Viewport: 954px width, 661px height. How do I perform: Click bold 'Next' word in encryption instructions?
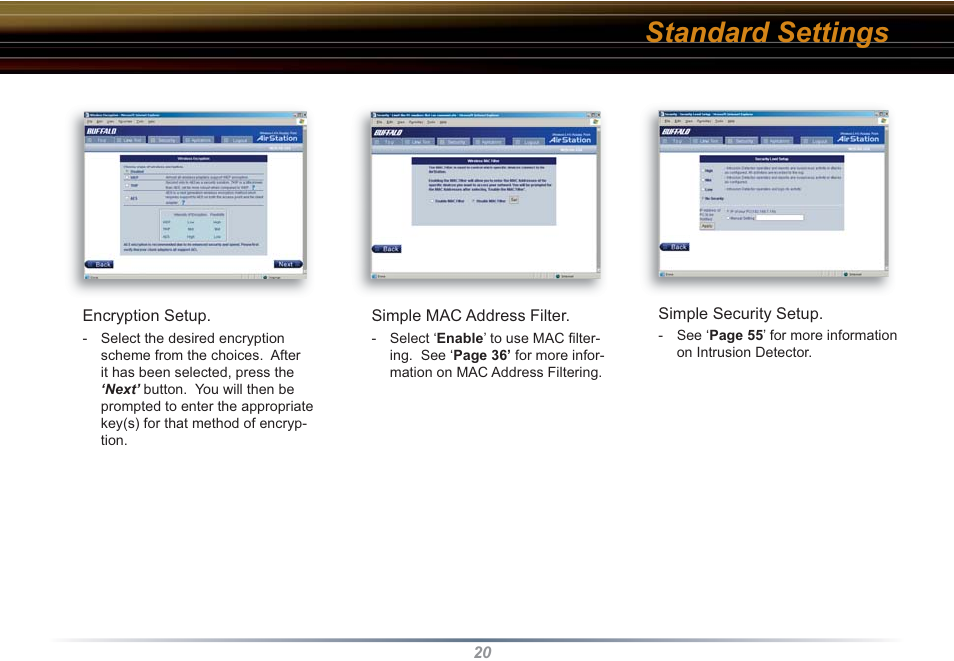click(121, 390)
